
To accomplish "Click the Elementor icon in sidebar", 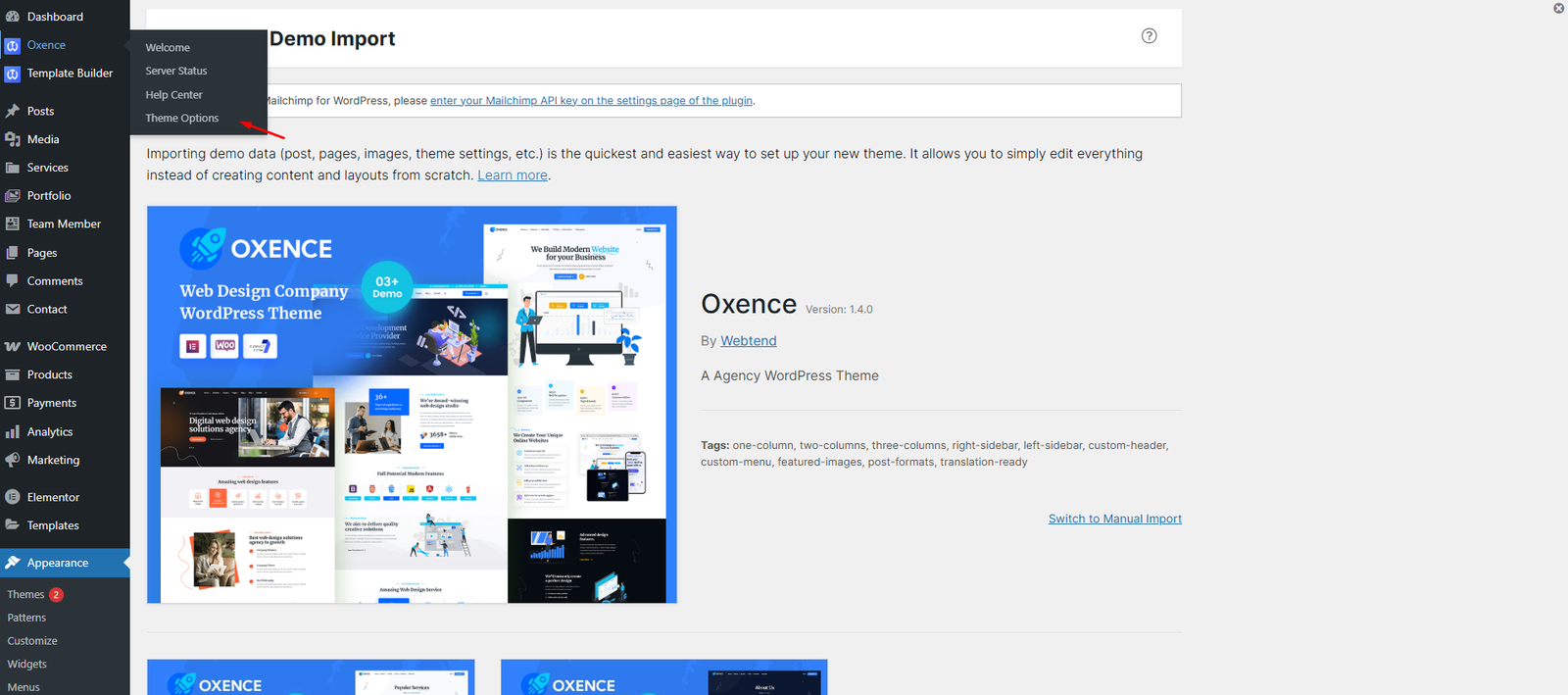I will click(x=13, y=497).
